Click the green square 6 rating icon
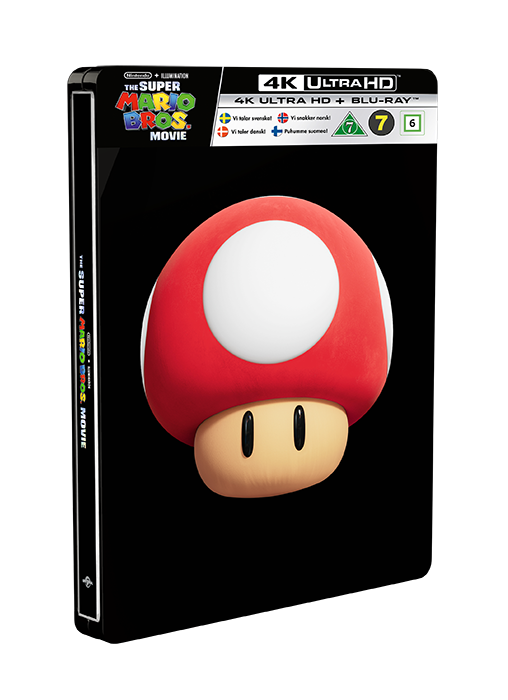Screen dimensions: 508x700 [x=412, y=123]
